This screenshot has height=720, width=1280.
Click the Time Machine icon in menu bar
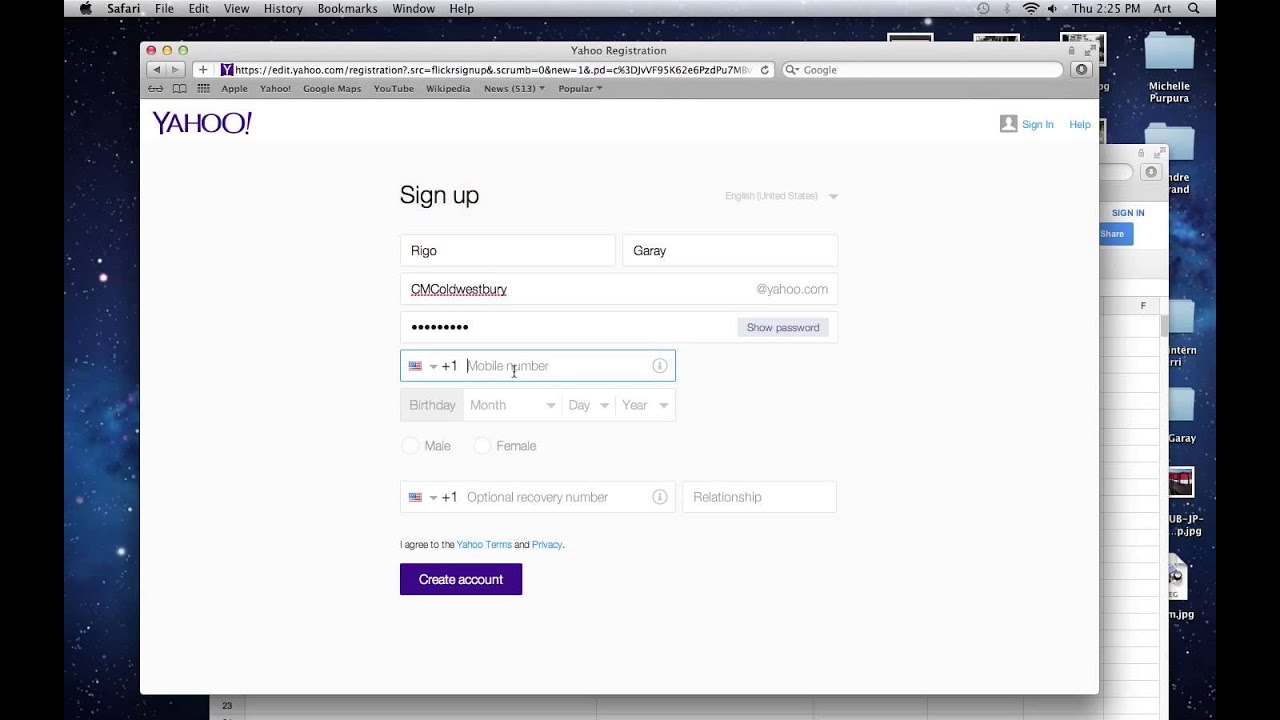(983, 9)
